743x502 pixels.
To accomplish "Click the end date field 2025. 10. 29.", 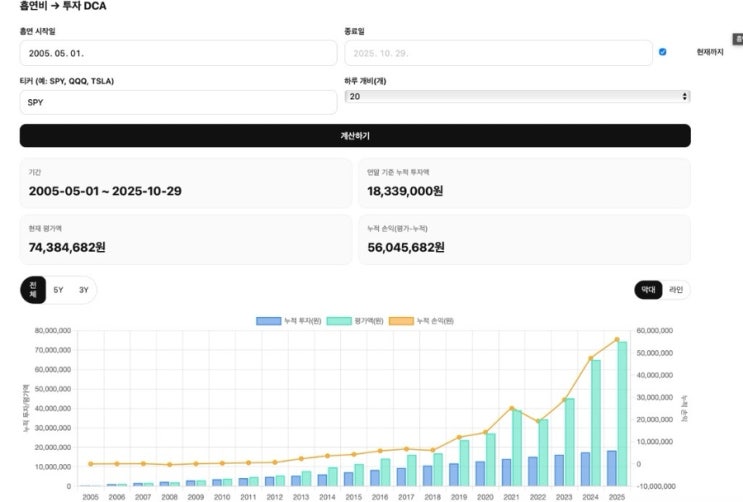I will point(498,53).
